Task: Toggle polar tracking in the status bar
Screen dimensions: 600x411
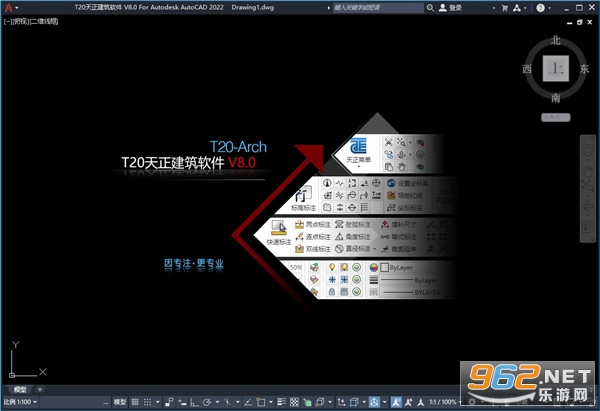Action: point(207,402)
